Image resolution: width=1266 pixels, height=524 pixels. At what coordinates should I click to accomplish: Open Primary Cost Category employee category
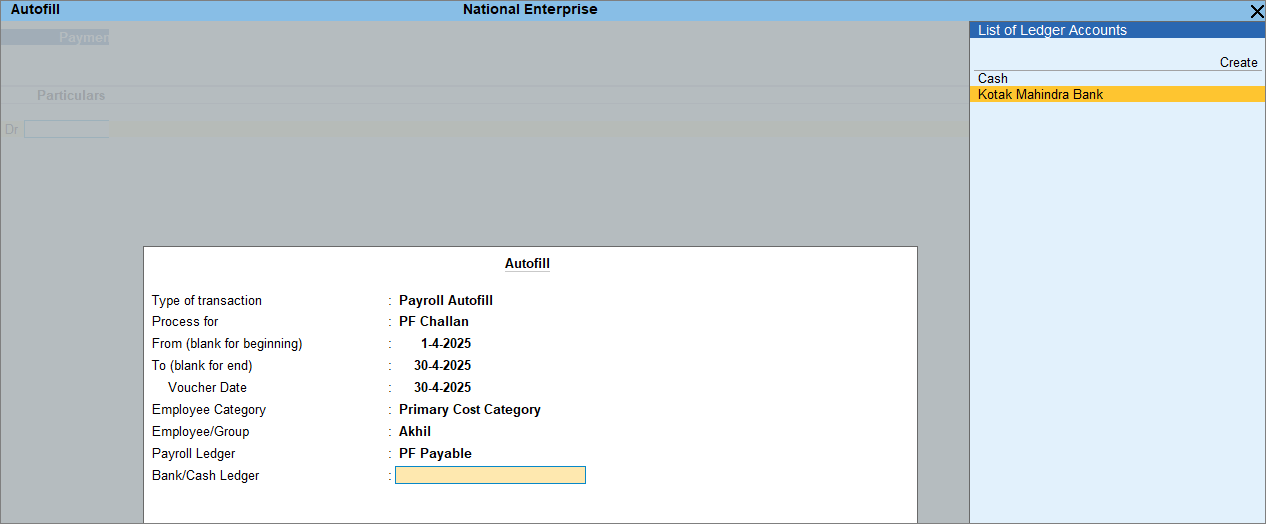point(469,409)
